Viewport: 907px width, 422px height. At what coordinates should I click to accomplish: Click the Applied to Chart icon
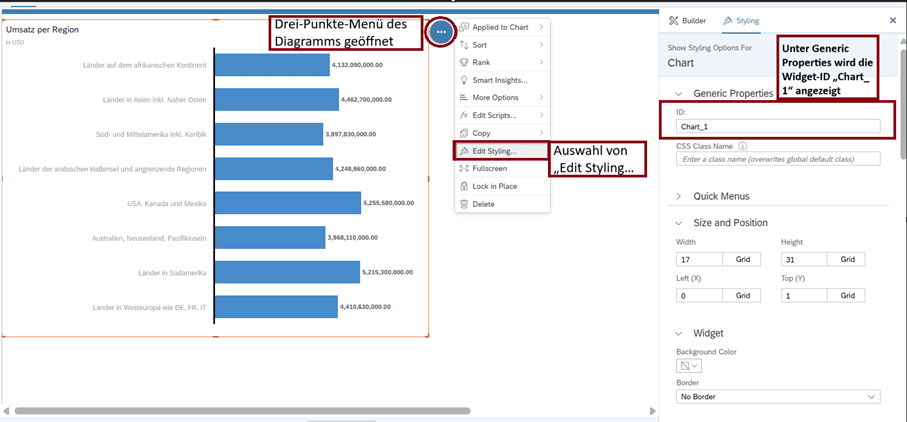463,27
